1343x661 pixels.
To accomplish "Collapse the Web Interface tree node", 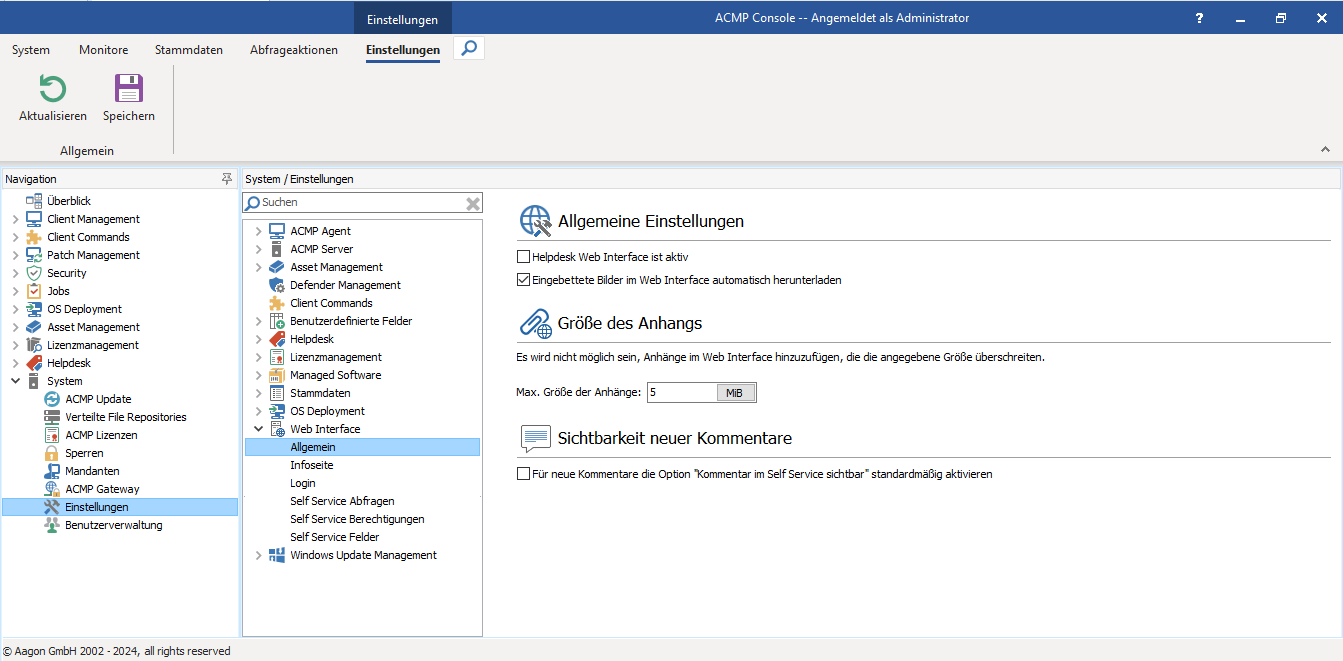I will click(259, 428).
